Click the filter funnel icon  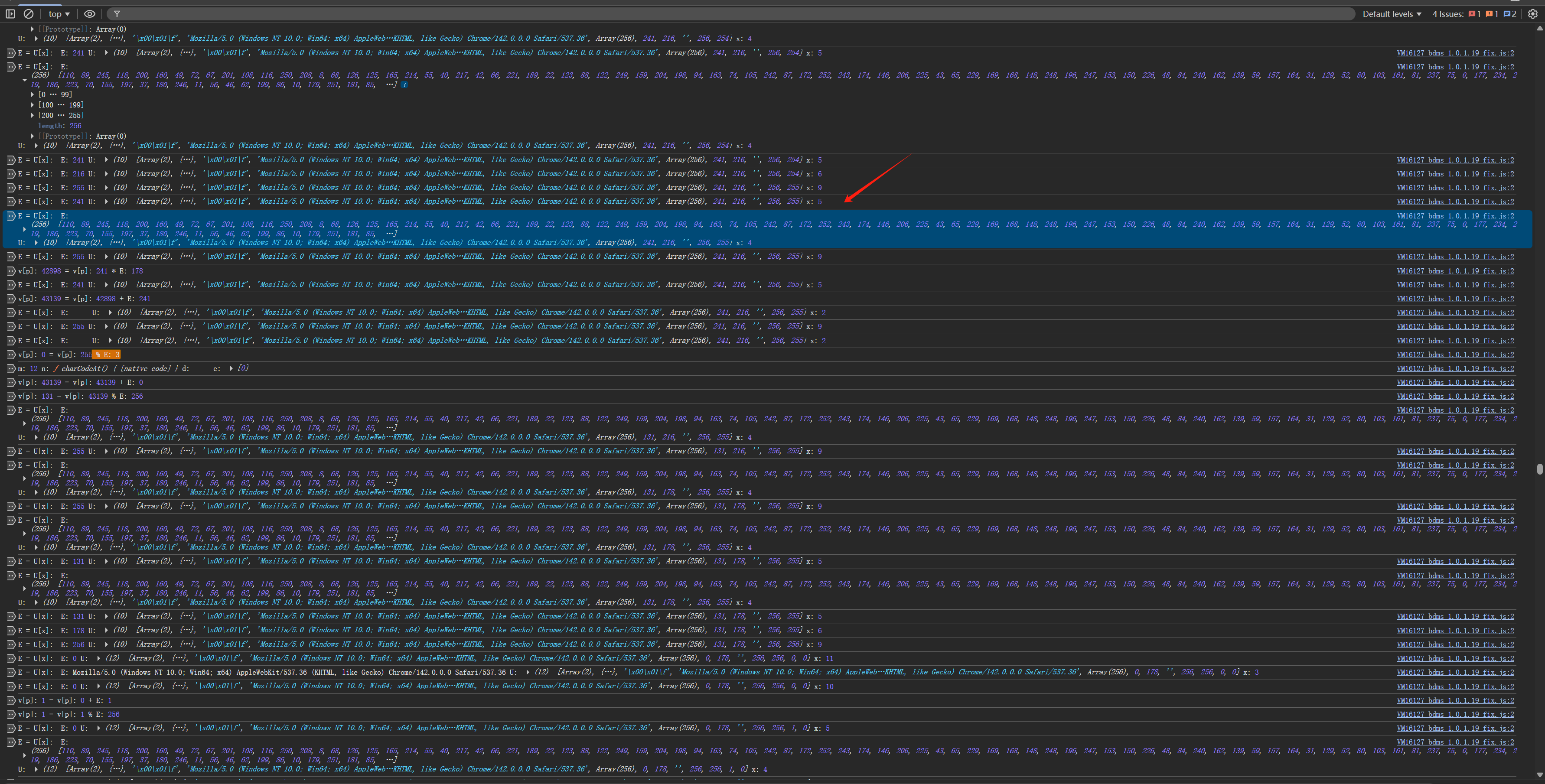(117, 14)
